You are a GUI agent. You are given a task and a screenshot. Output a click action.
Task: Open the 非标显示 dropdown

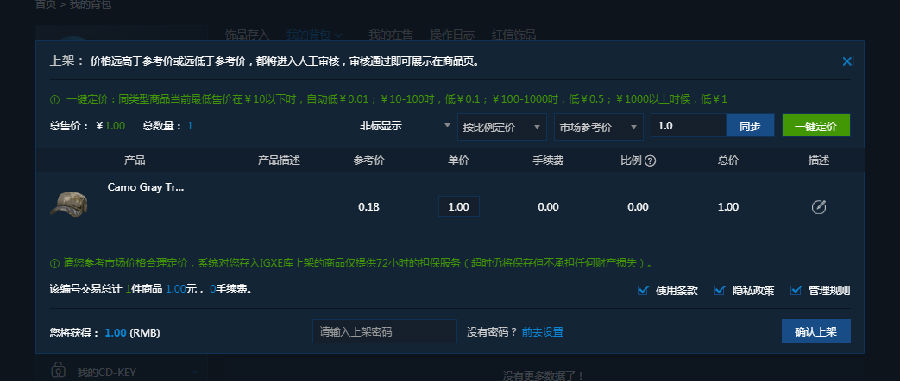404,126
